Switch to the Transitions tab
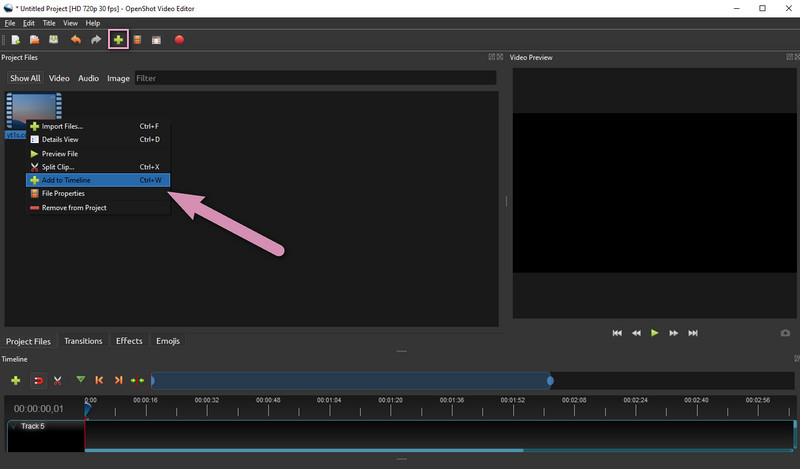800x469 pixels. [x=83, y=341]
